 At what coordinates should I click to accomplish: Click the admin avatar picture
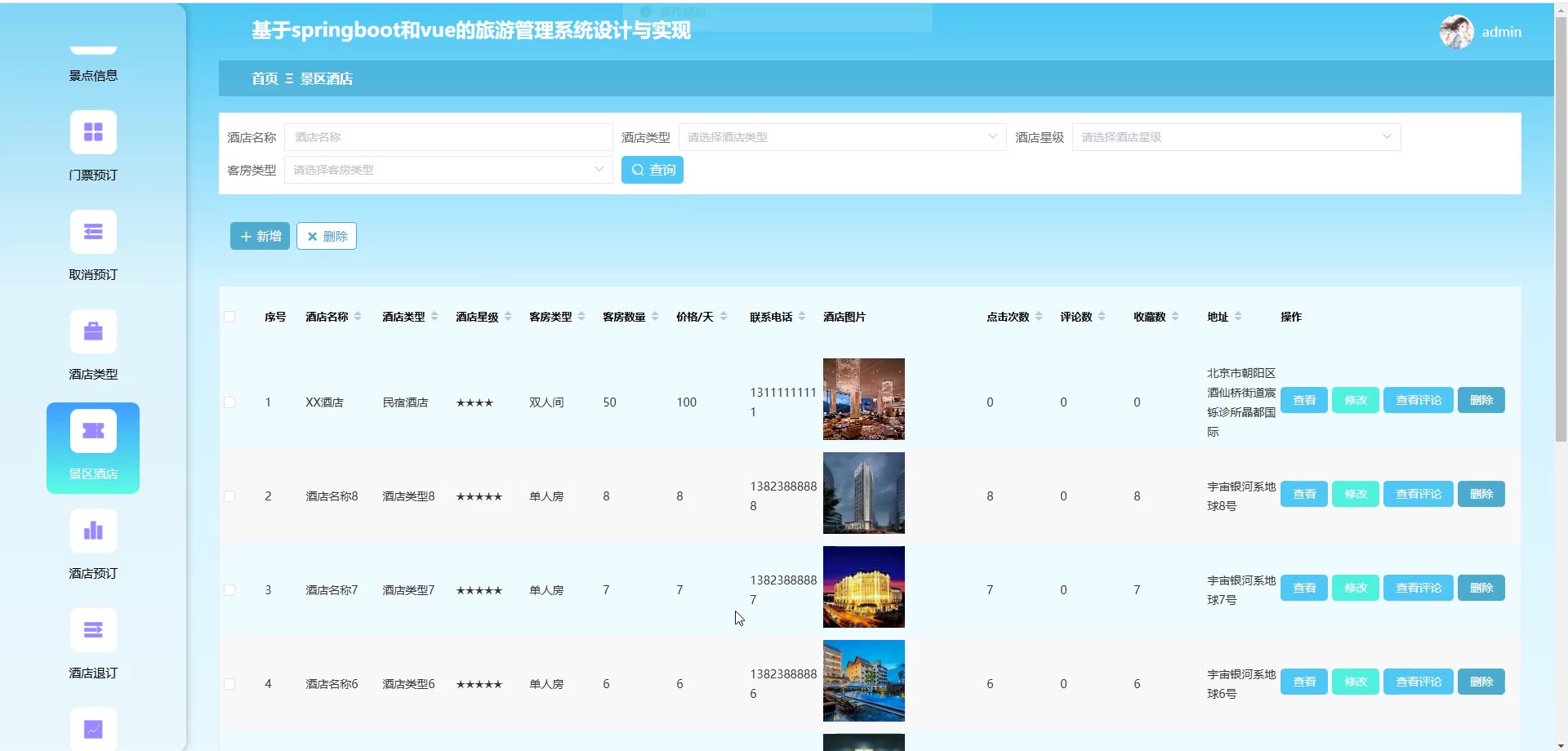[x=1456, y=32]
